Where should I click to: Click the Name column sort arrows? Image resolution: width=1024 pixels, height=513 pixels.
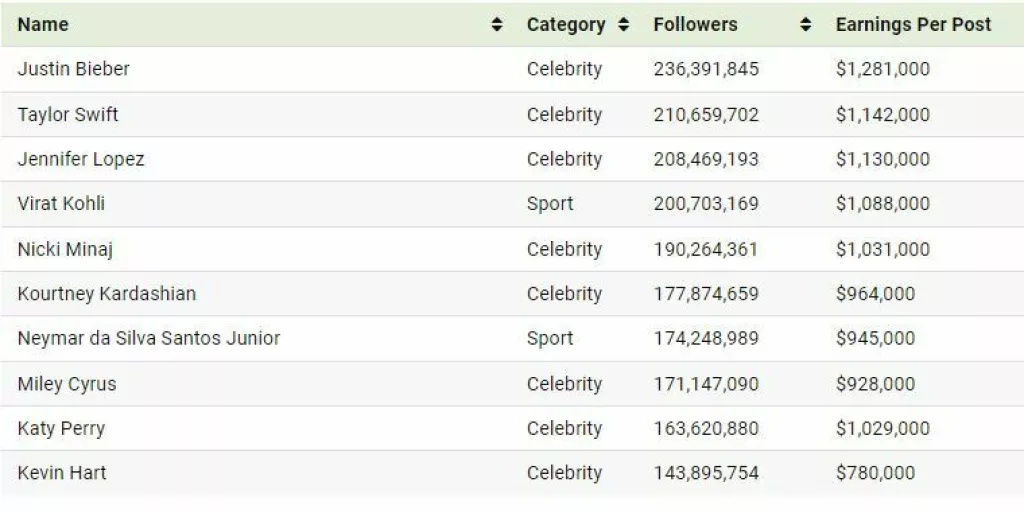tap(497, 25)
